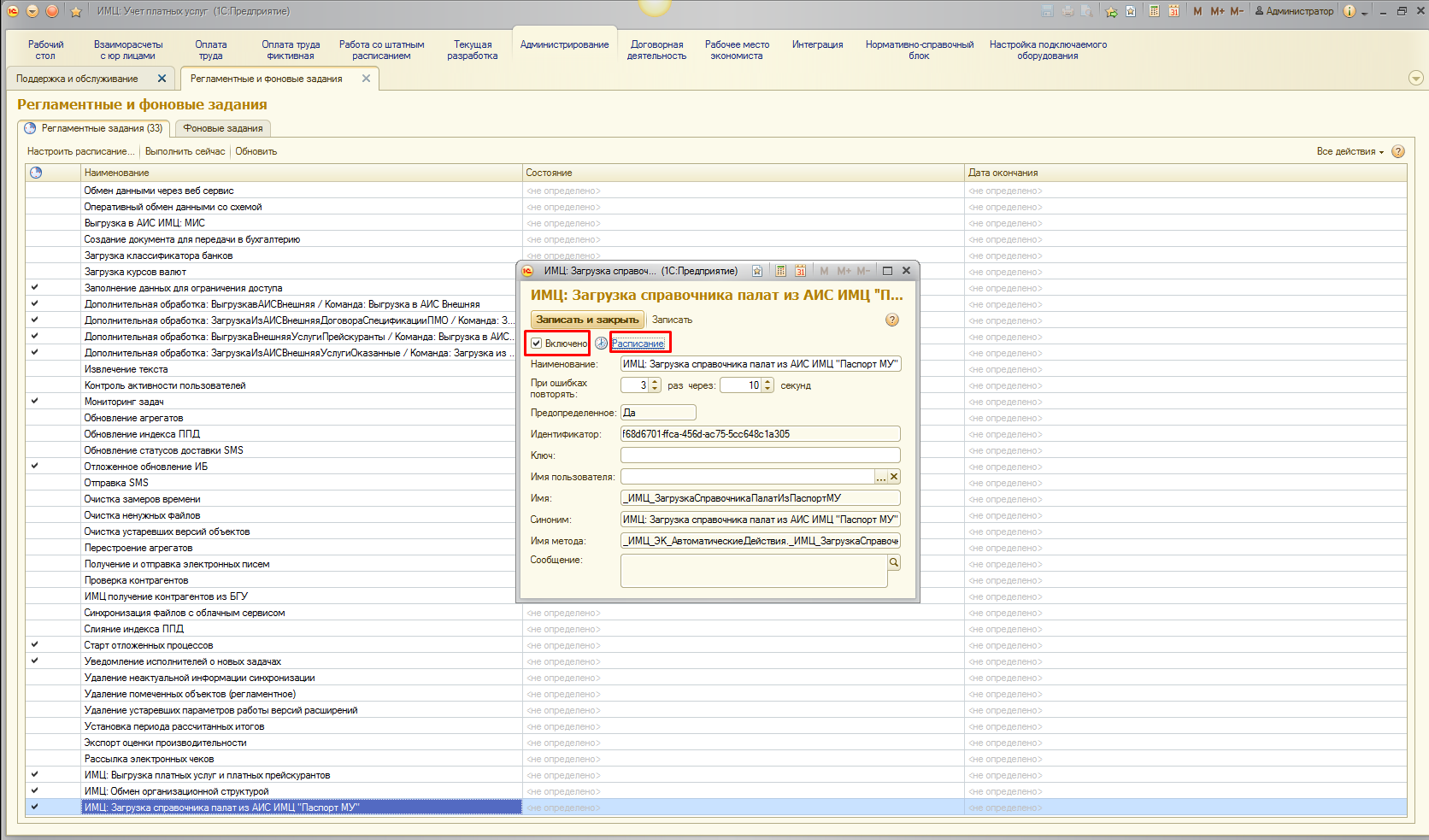1429x840 pixels.
Task: Click the add to favorites star-arrow icon
Action: pyautogui.click(x=1111, y=11)
